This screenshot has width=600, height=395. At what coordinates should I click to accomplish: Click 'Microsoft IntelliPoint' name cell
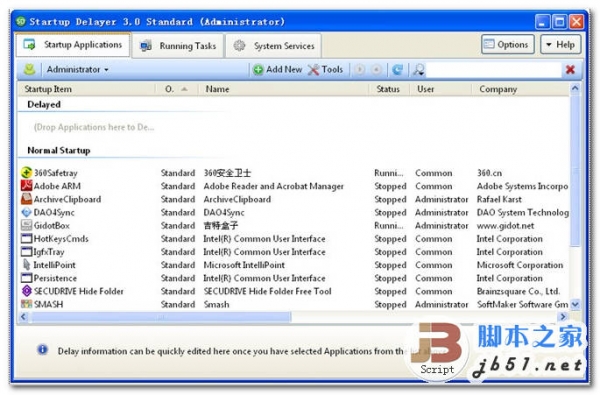coord(244,265)
